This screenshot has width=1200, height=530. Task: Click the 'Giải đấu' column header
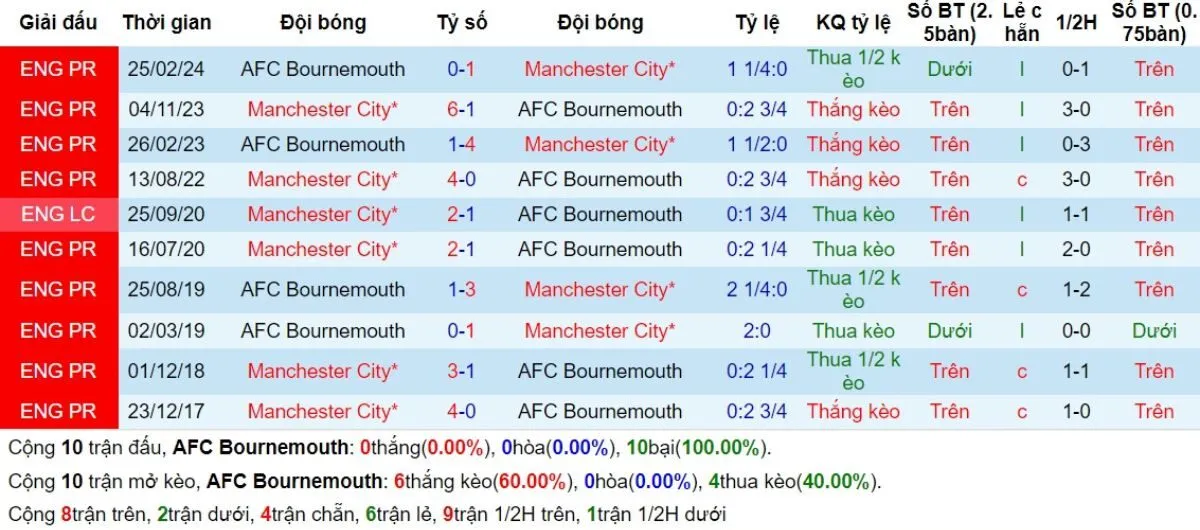point(58,22)
